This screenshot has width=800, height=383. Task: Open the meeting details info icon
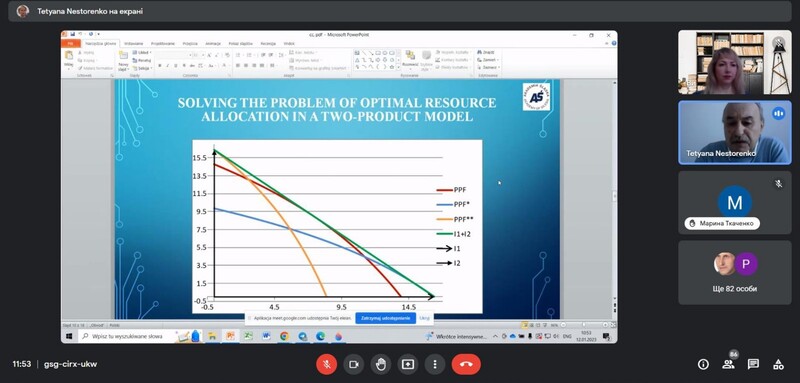703,364
